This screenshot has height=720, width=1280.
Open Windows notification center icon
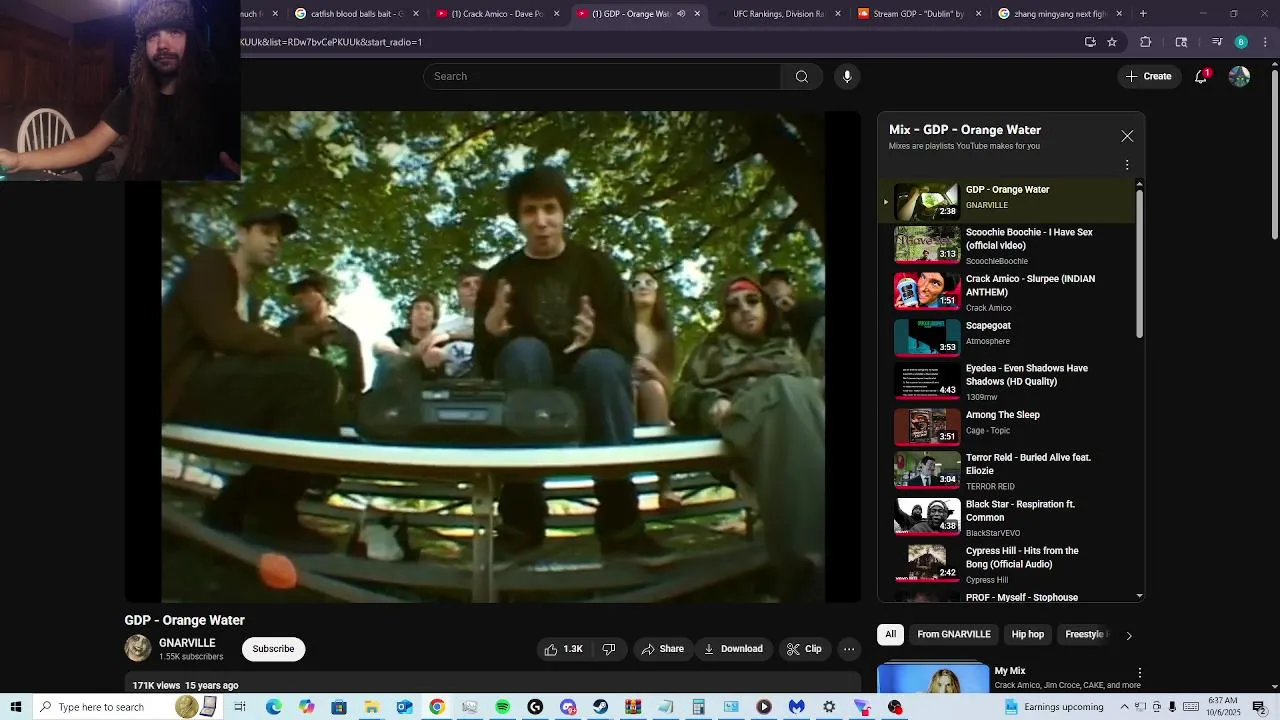[1259, 707]
